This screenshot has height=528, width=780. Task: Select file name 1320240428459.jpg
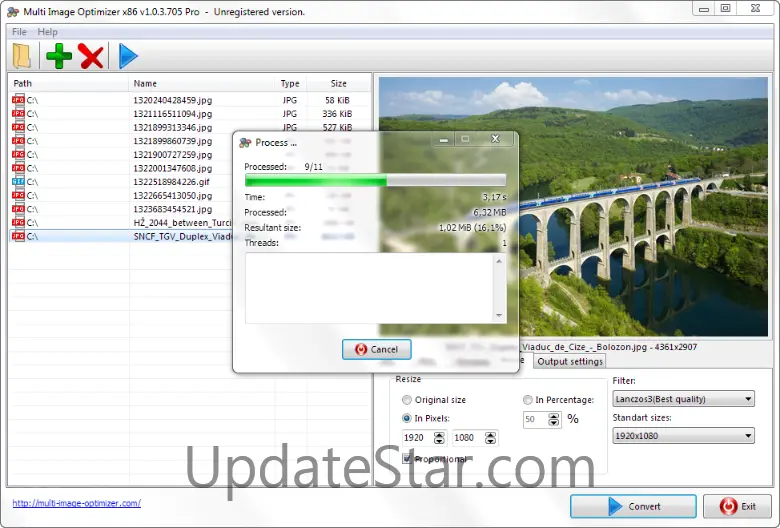pyautogui.click(x=173, y=100)
